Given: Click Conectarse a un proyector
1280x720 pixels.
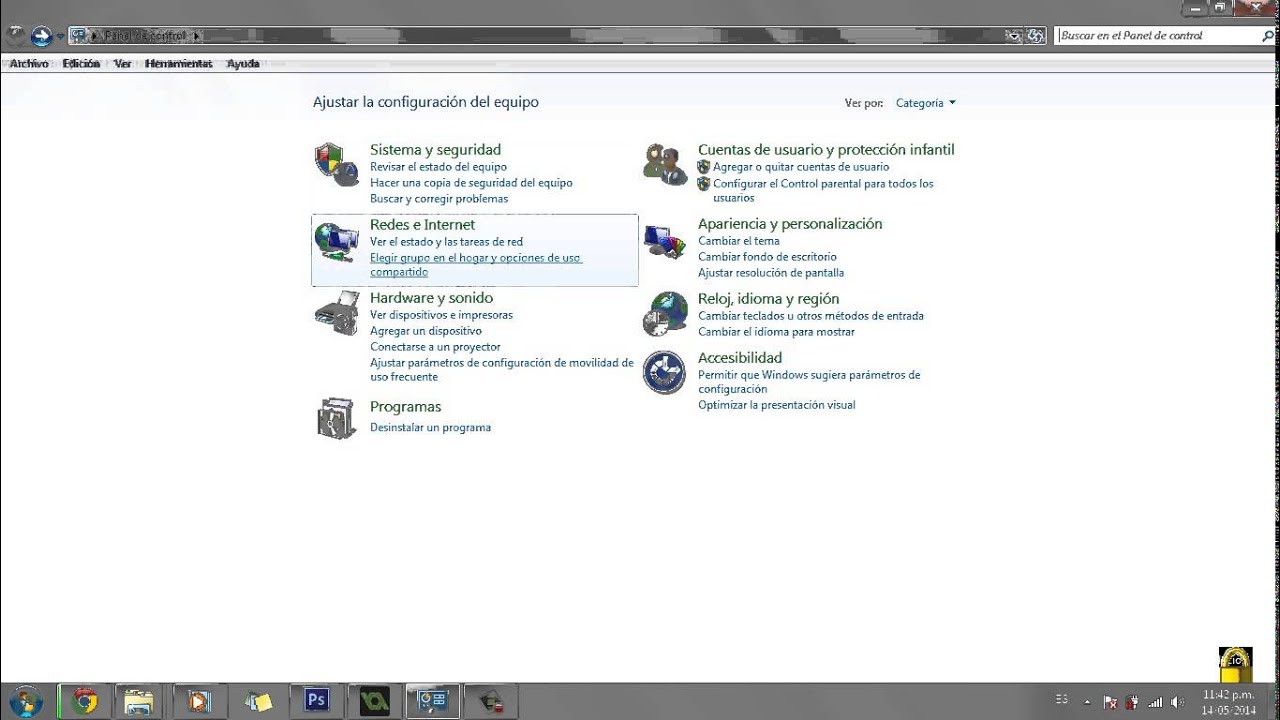Looking at the screenshot, I should point(435,347).
